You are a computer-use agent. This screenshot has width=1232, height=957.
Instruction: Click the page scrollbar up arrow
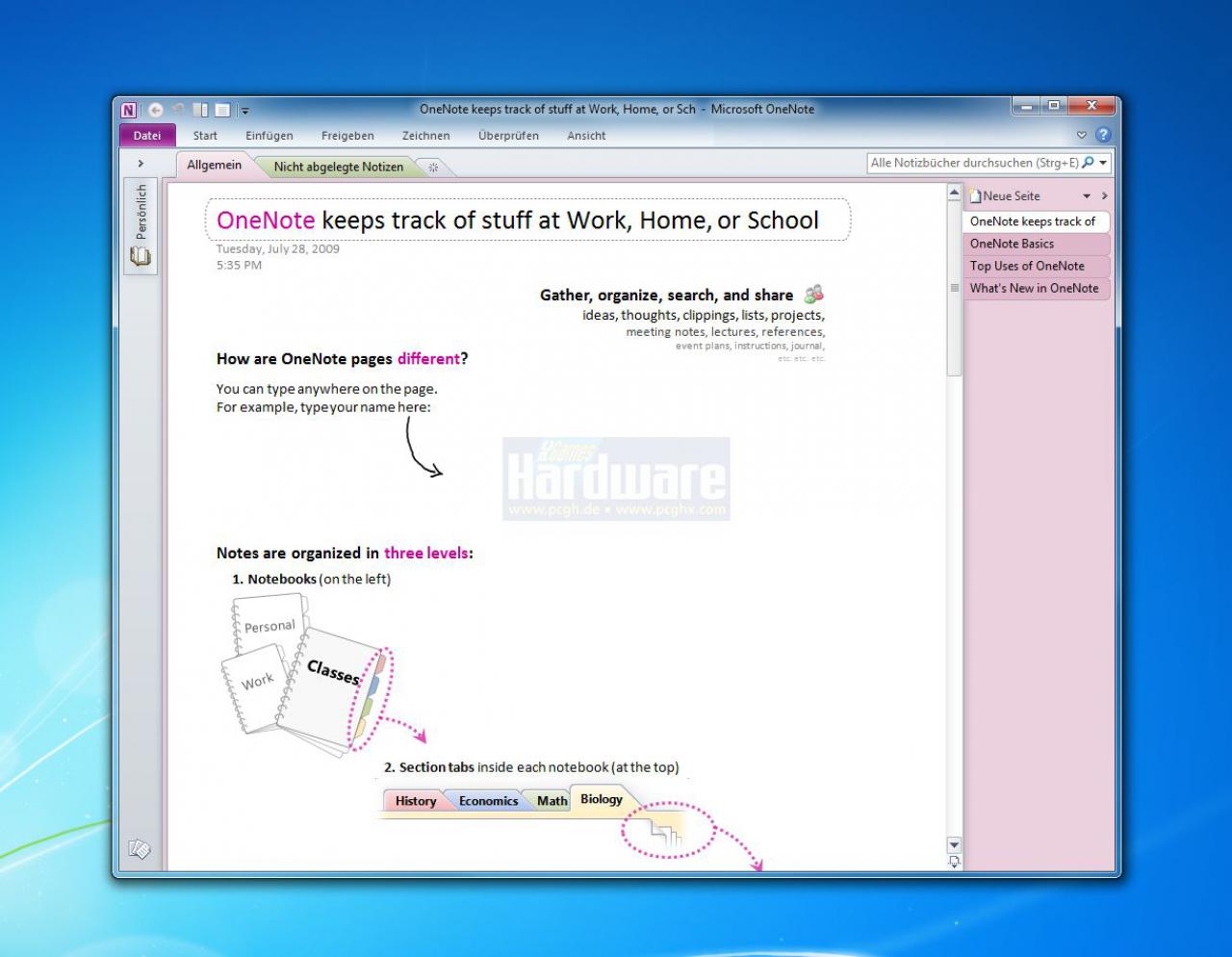coord(954,194)
